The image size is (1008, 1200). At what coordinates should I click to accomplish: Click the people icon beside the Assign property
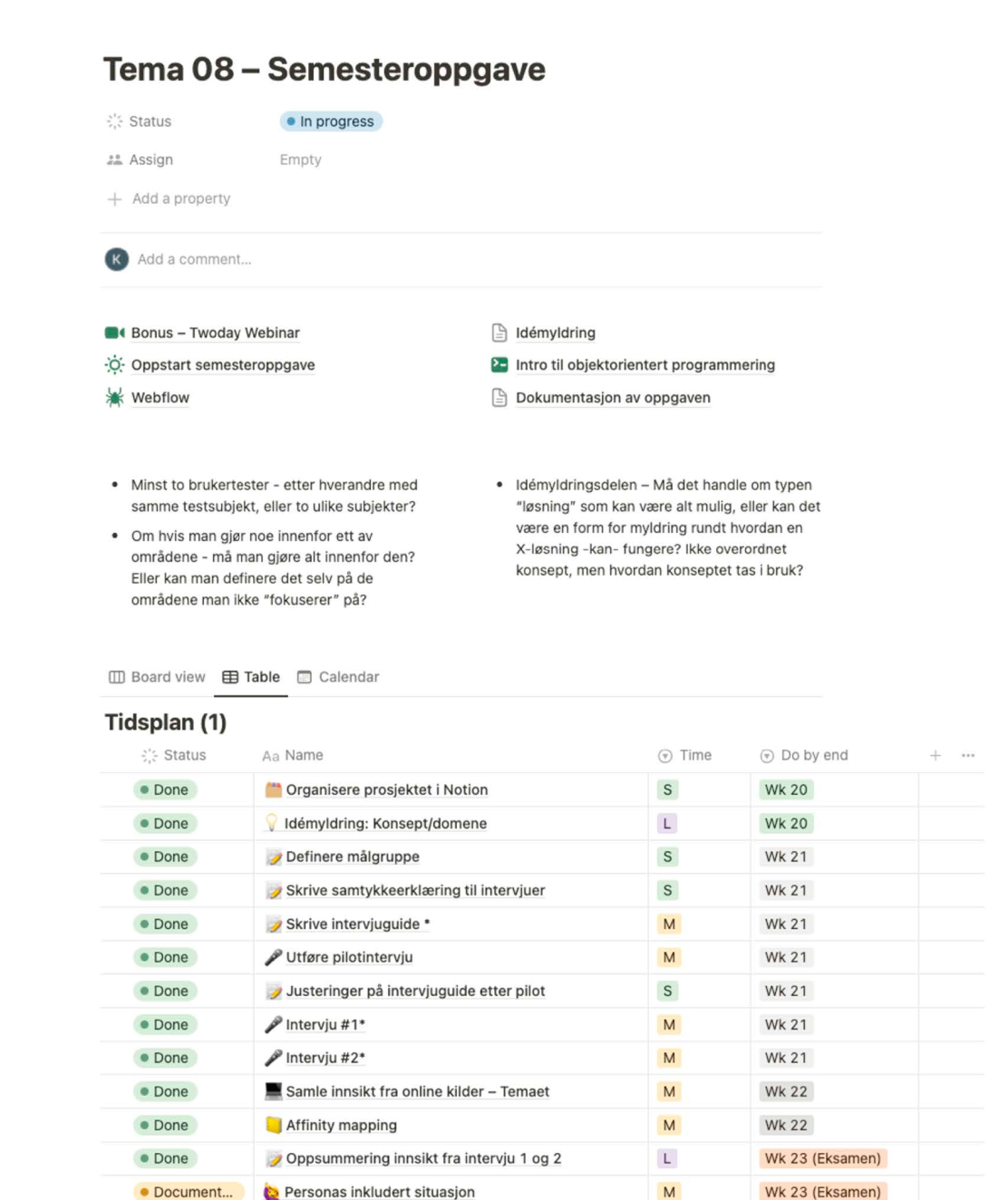(x=115, y=159)
